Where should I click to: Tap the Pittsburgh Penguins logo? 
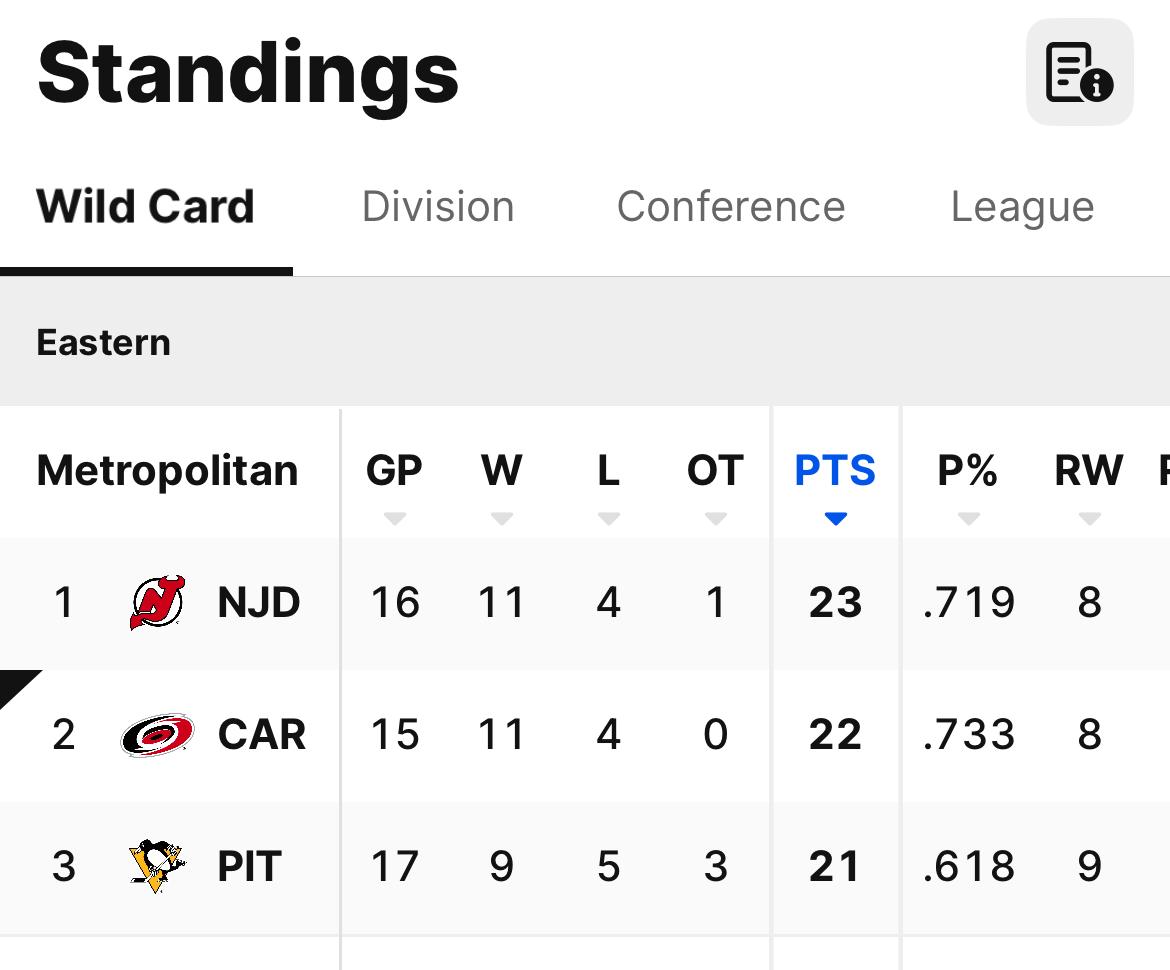point(157,866)
